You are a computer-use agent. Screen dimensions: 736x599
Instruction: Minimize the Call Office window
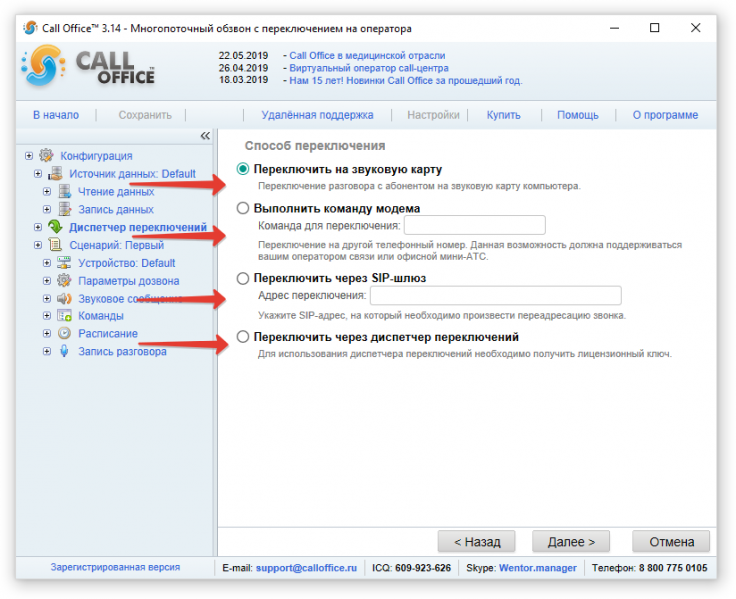coord(614,28)
